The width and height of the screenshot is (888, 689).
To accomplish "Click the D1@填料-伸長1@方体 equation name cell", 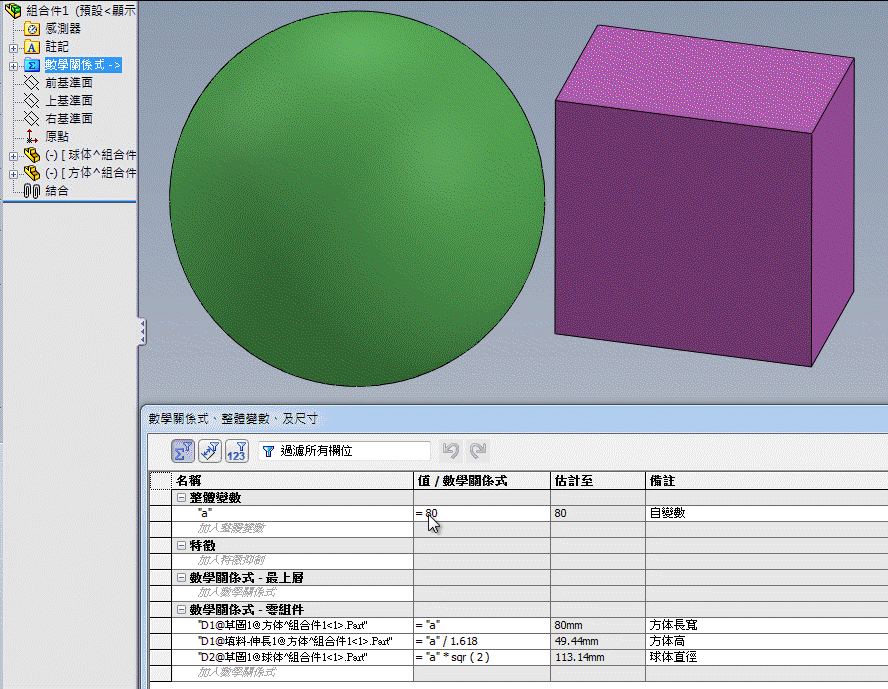I will tap(293, 641).
